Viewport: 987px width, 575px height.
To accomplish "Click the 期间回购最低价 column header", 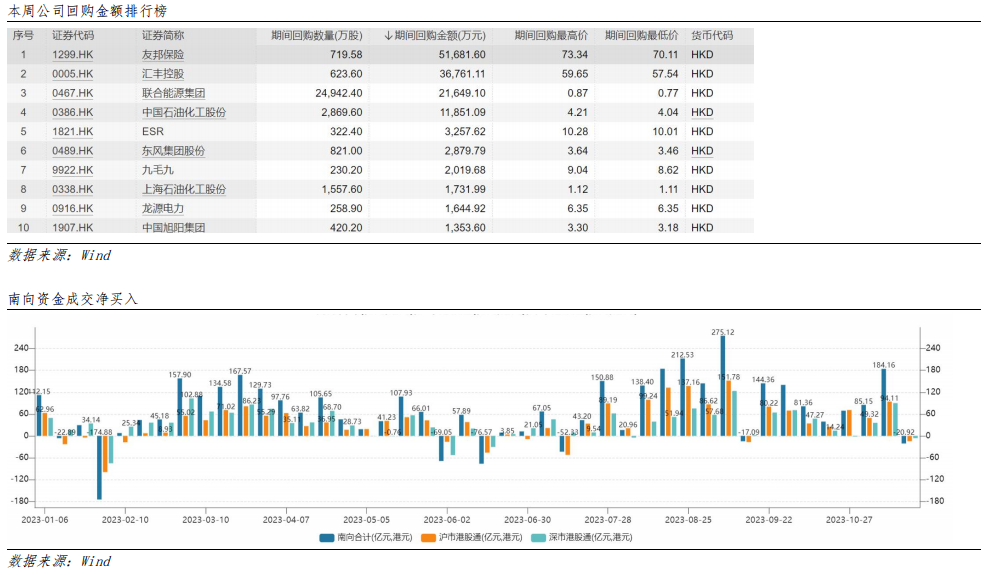I will (641, 36).
